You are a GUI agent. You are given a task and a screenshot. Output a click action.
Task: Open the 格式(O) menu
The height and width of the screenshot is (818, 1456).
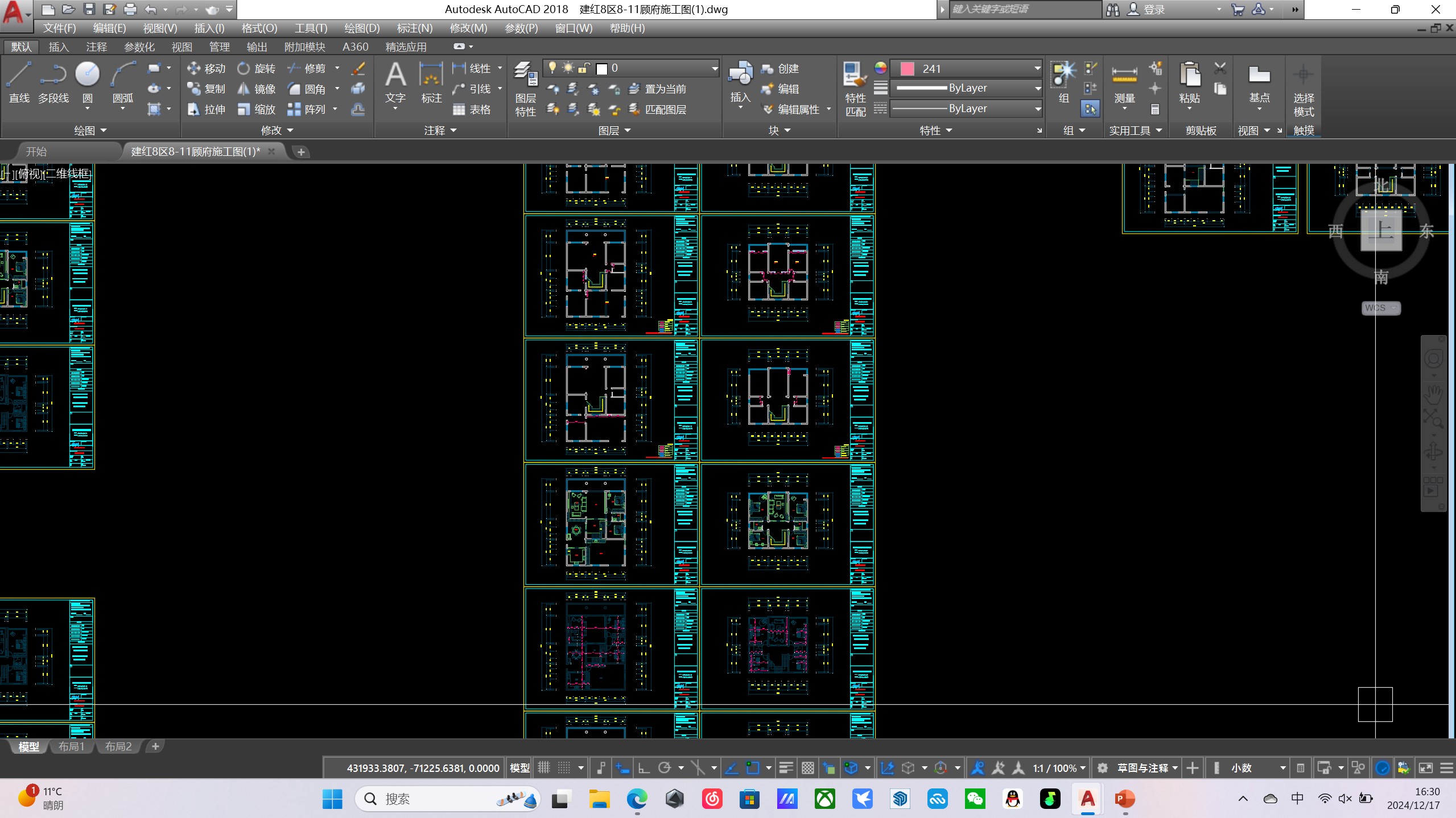pyautogui.click(x=259, y=28)
